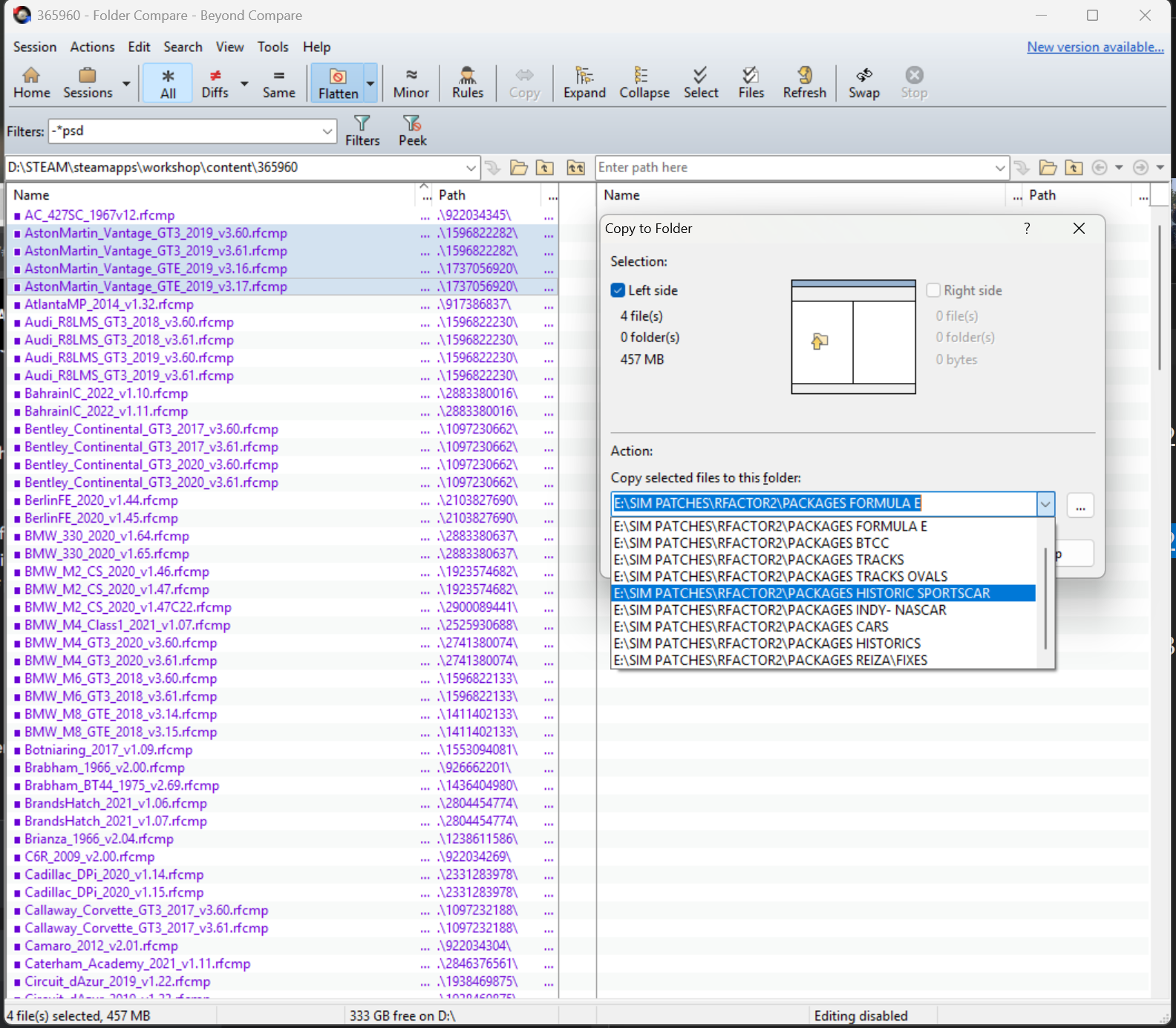Click the right pane vertical scrollbar
The height and width of the screenshot is (1028, 1176).
click(x=1160, y=297)
